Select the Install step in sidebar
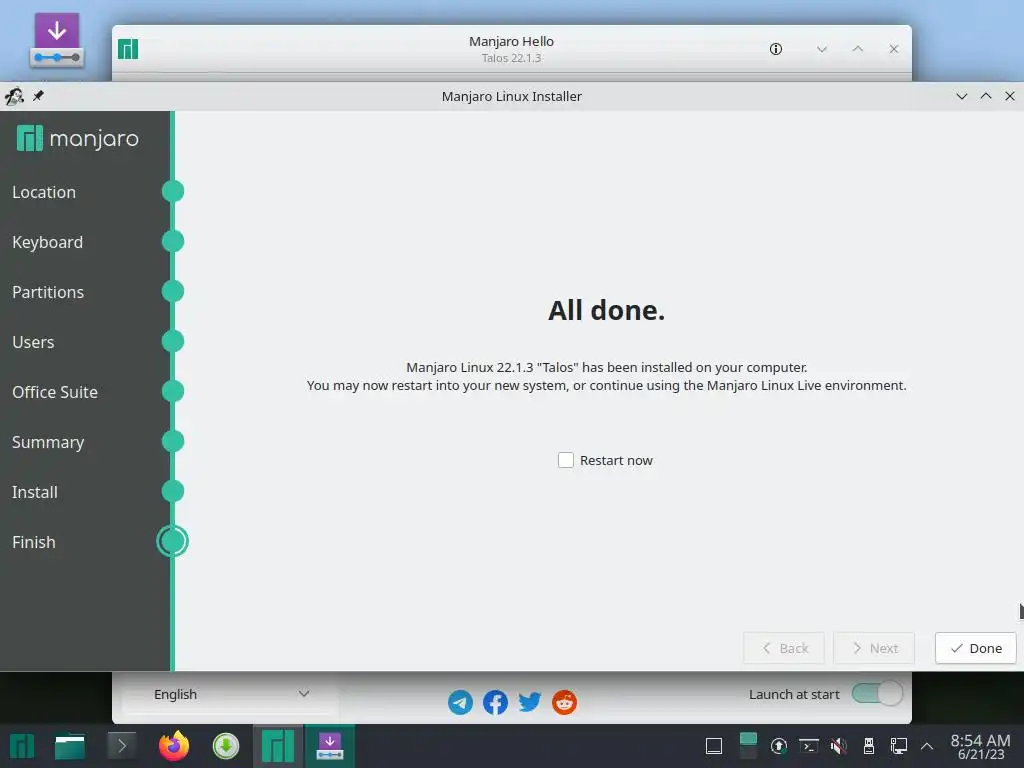The height and width of the screenshot is (768, 1024). tap(35, 492)
